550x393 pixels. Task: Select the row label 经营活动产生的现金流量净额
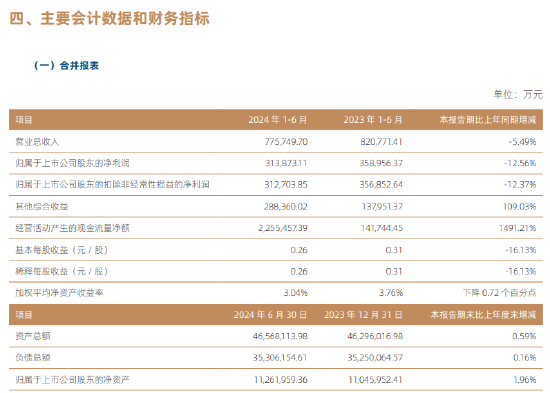point(73,228)
